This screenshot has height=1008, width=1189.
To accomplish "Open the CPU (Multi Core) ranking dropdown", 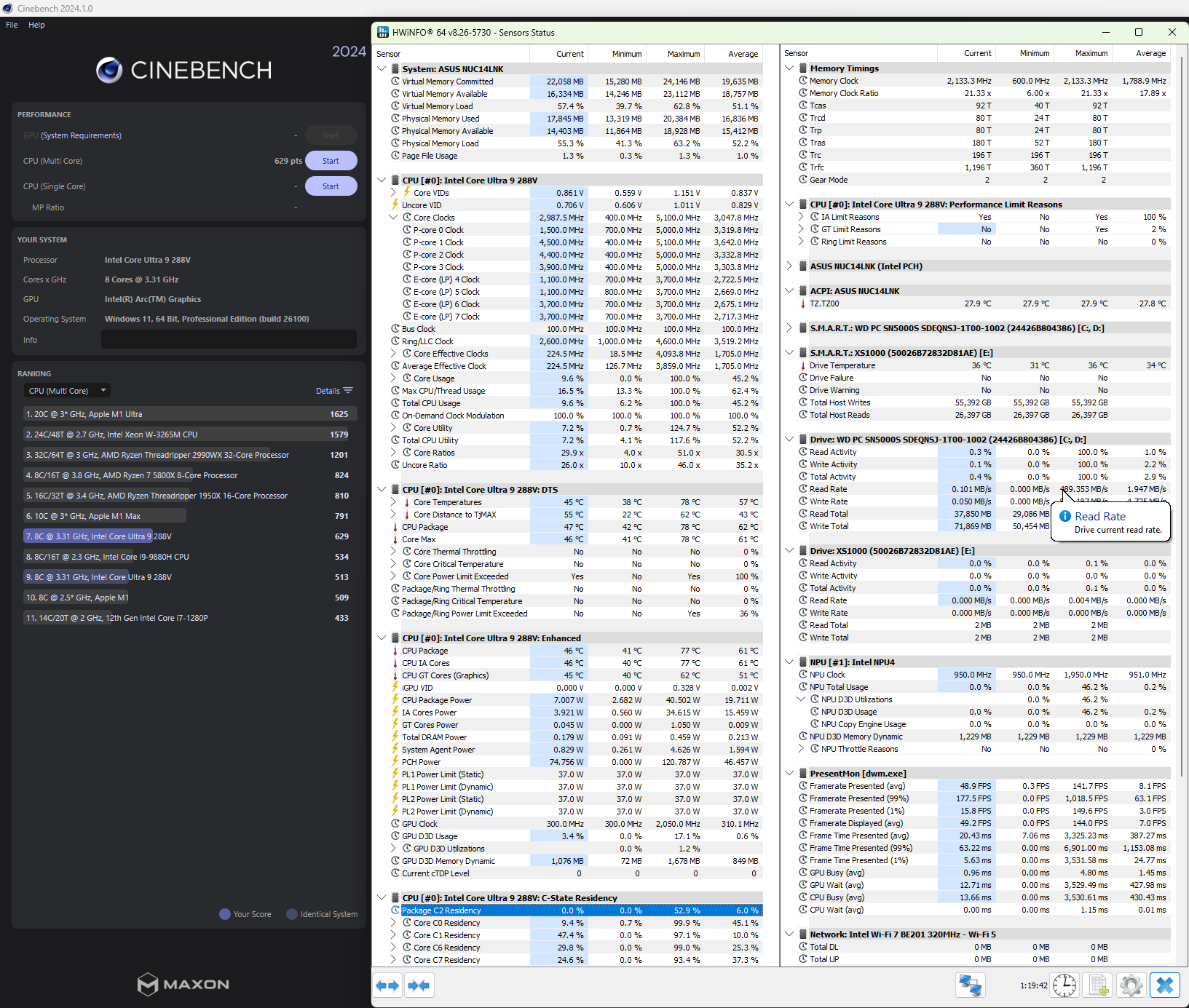I will click(x=67, y=391).
